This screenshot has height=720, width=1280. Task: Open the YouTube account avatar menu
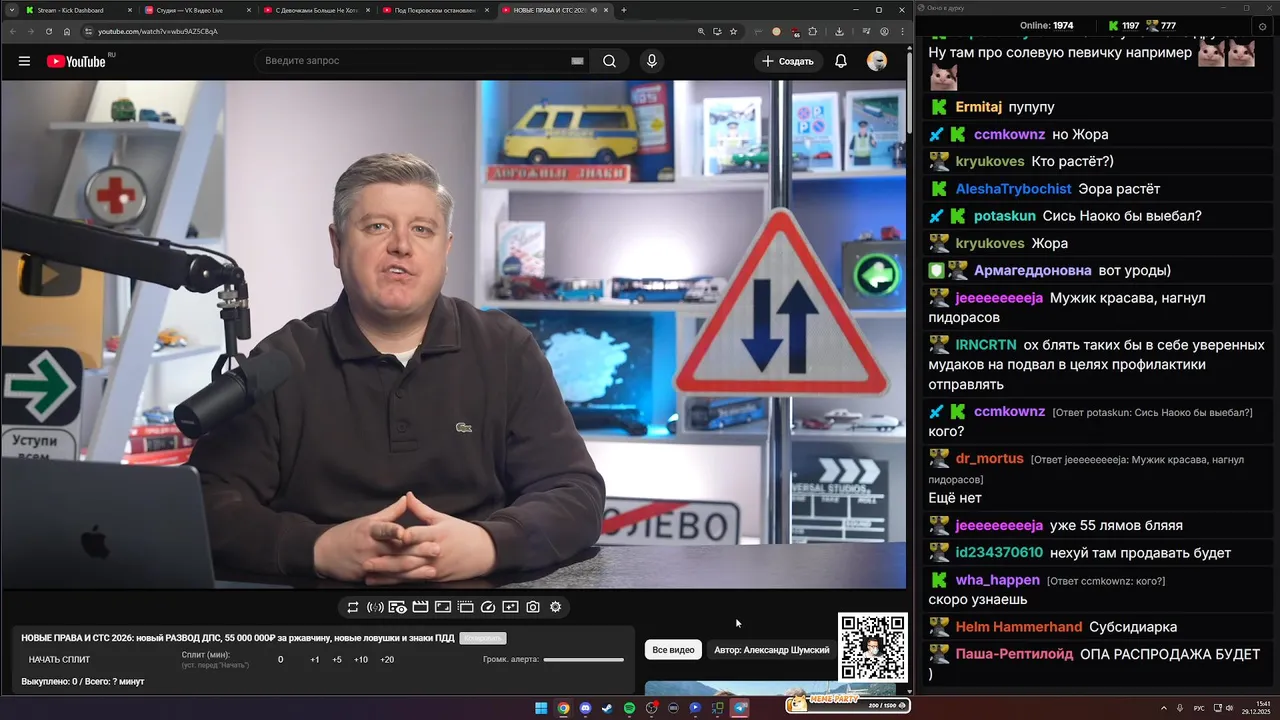[x=877, y=61]
